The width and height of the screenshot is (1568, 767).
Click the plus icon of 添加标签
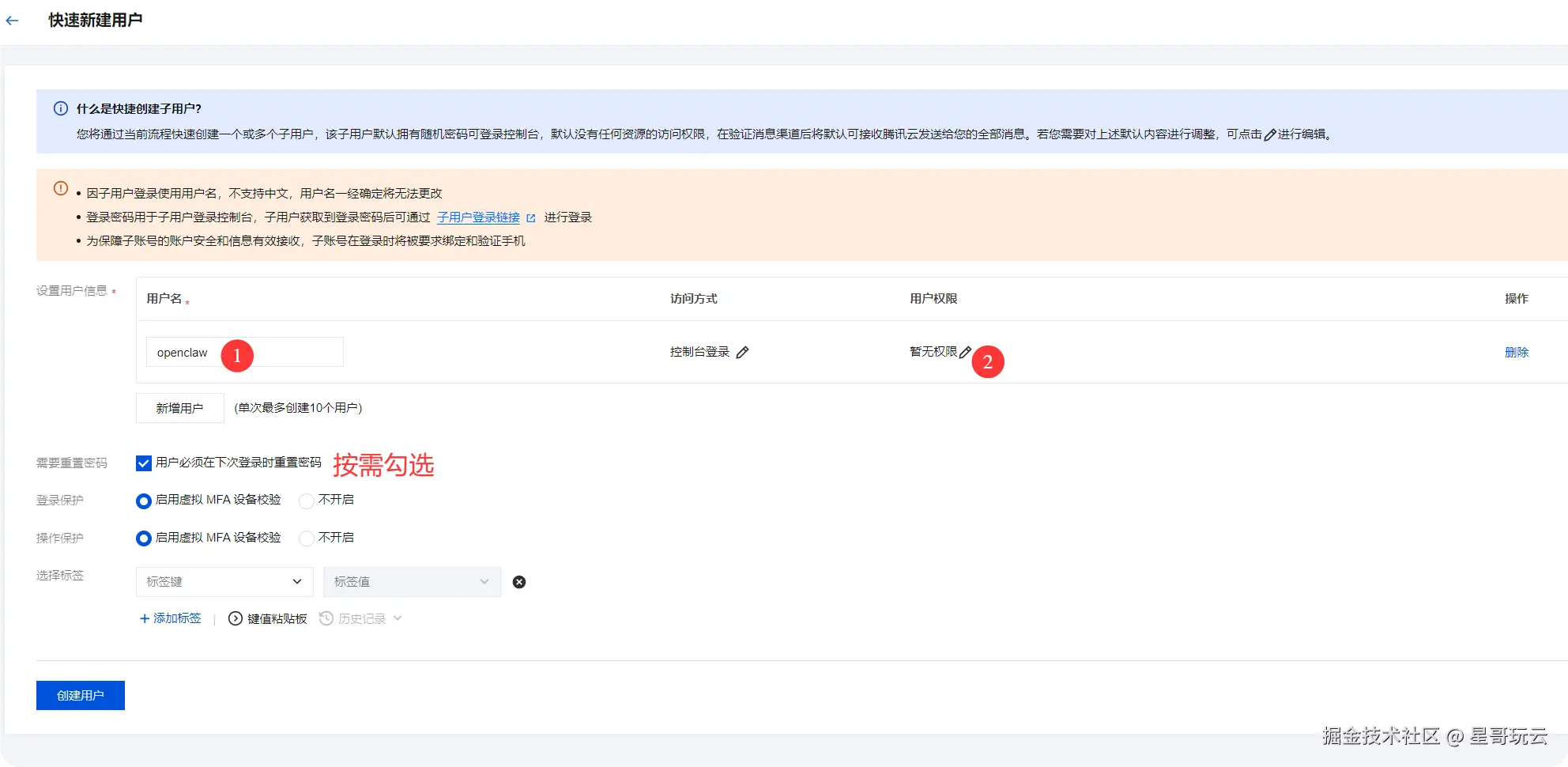pos(145,618)
